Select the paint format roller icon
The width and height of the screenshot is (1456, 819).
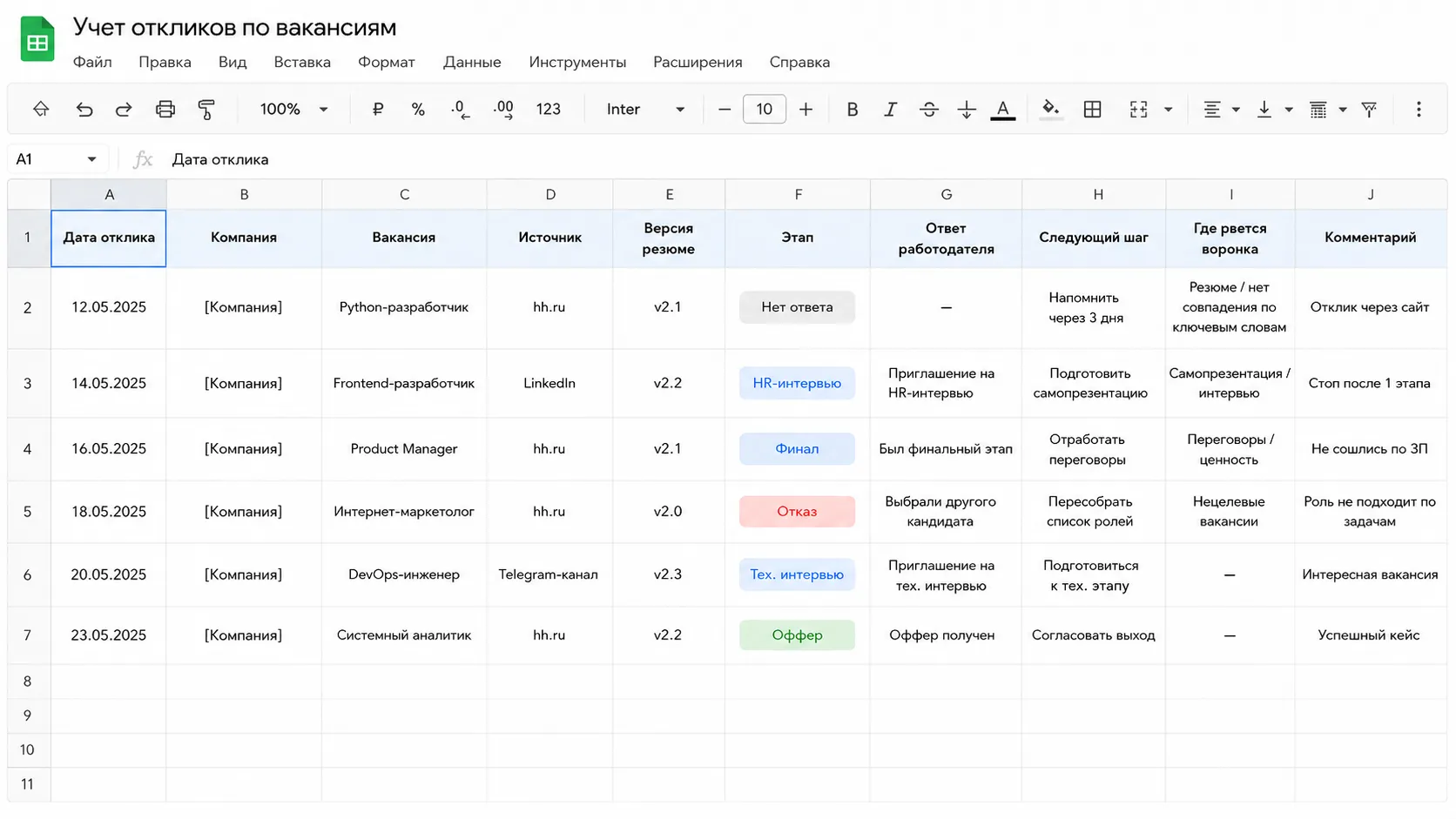coord(206,110)
